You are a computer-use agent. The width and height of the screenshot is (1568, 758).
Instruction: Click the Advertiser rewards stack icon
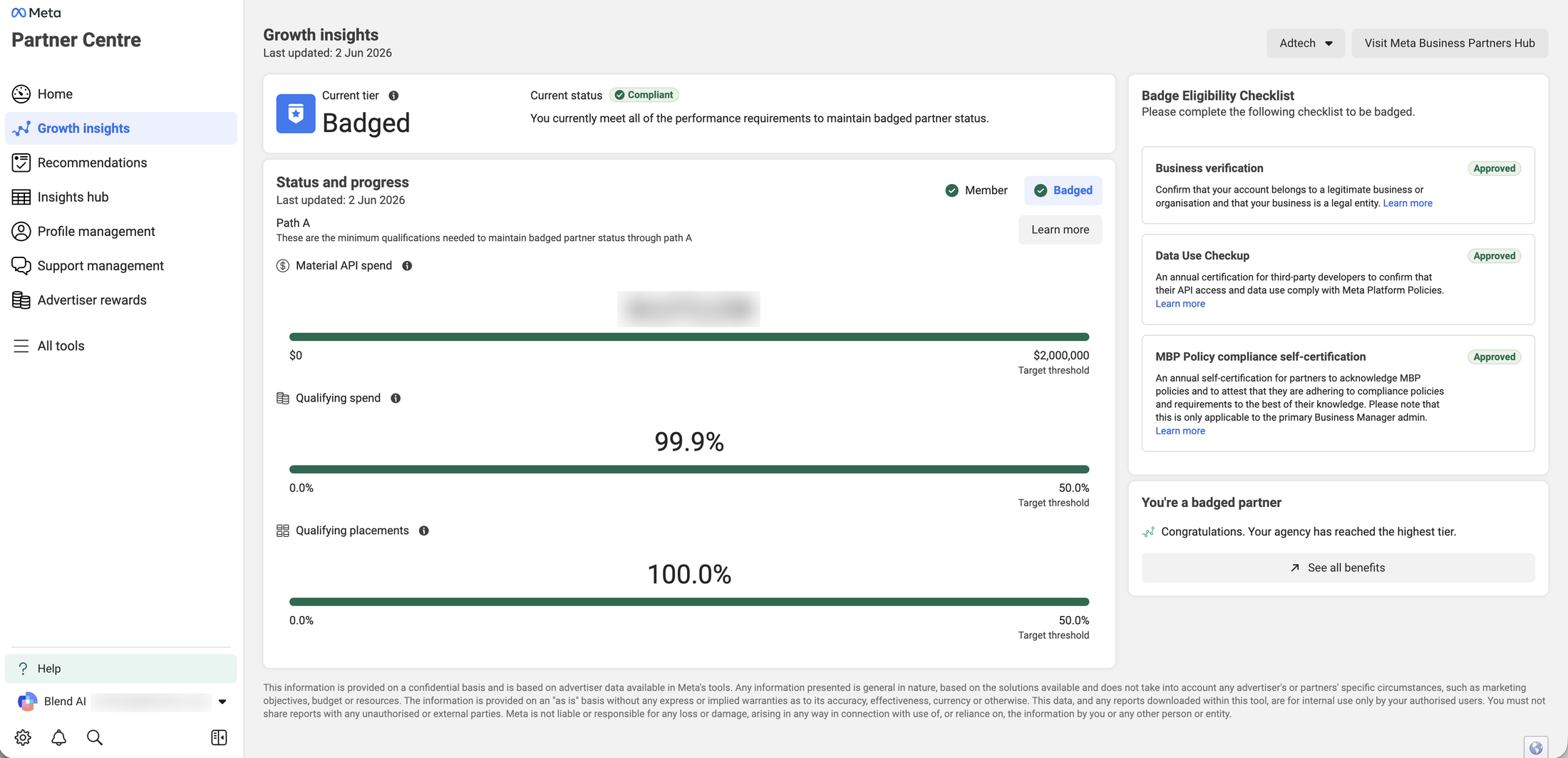(21, 300)
